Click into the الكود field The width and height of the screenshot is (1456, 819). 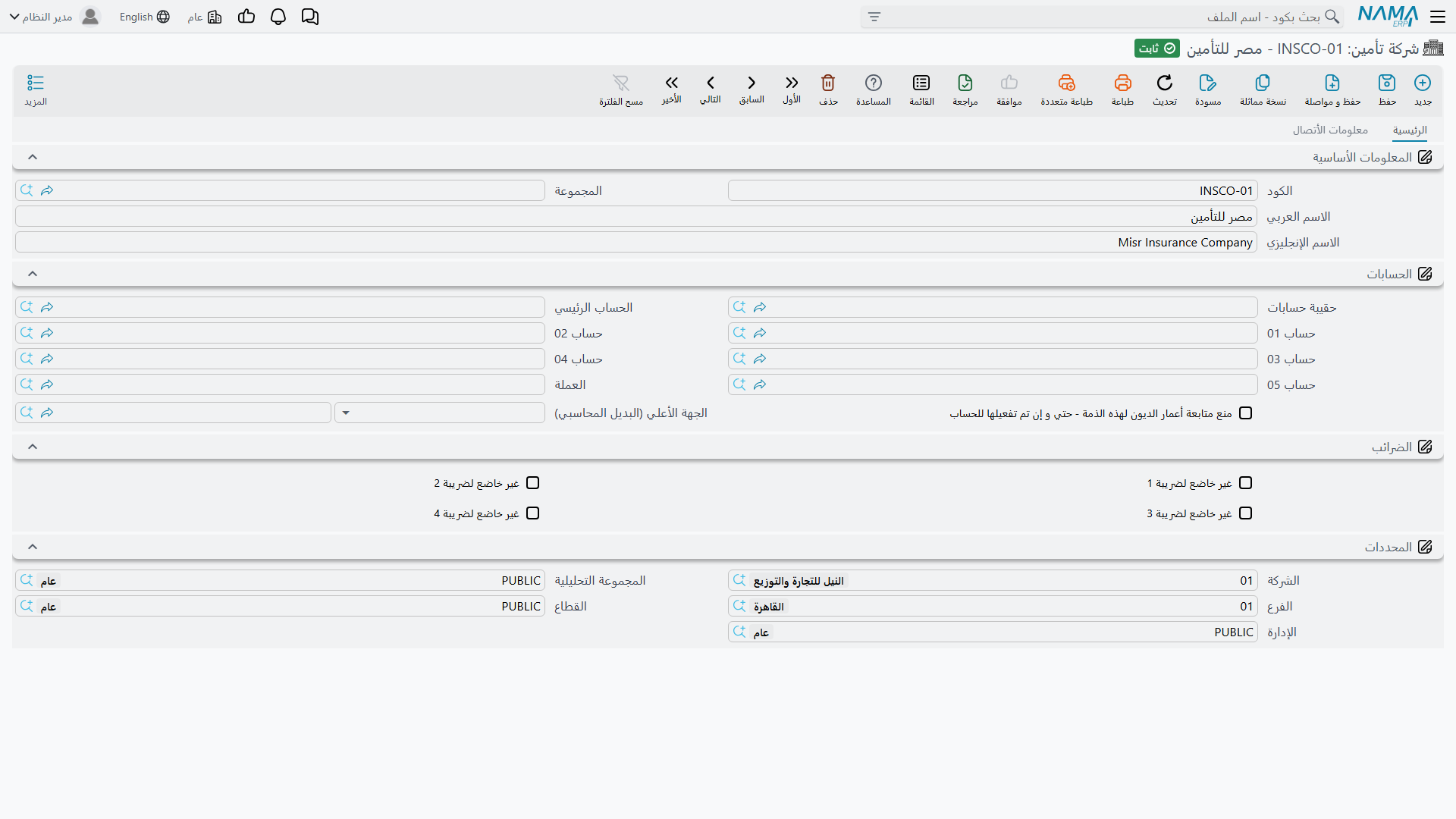[993, 190]
